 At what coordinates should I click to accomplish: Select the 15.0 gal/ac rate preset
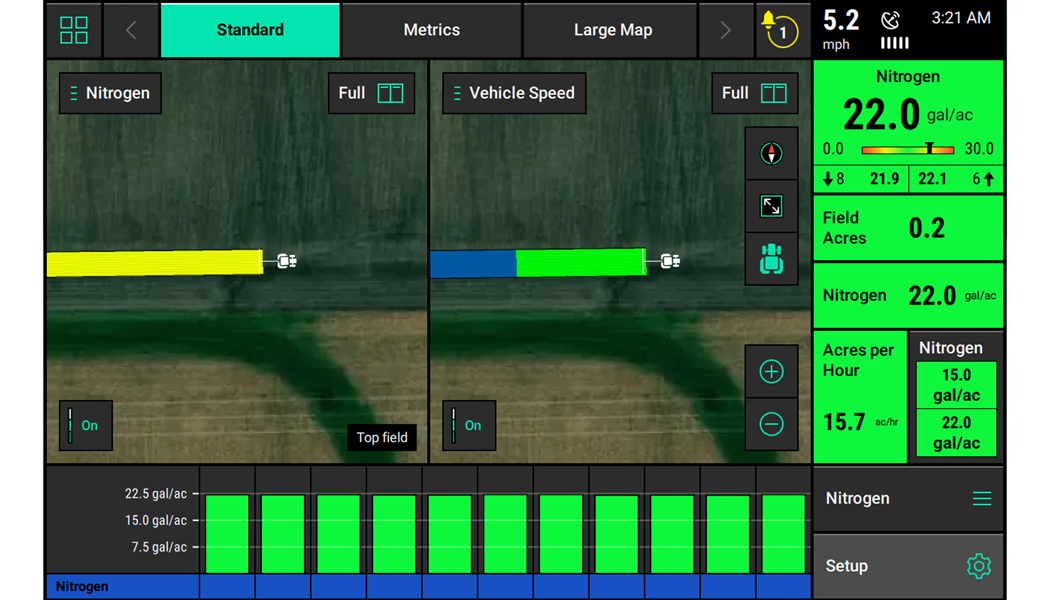[x=956, y=385]
